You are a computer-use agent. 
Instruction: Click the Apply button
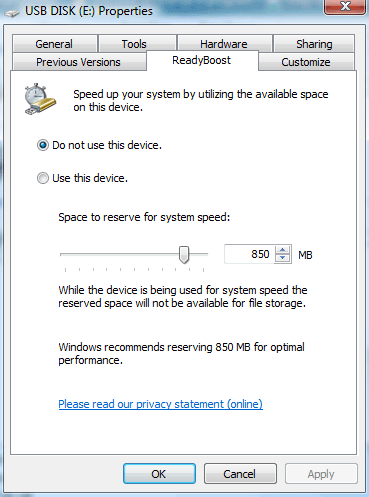[x=321, y=474]
